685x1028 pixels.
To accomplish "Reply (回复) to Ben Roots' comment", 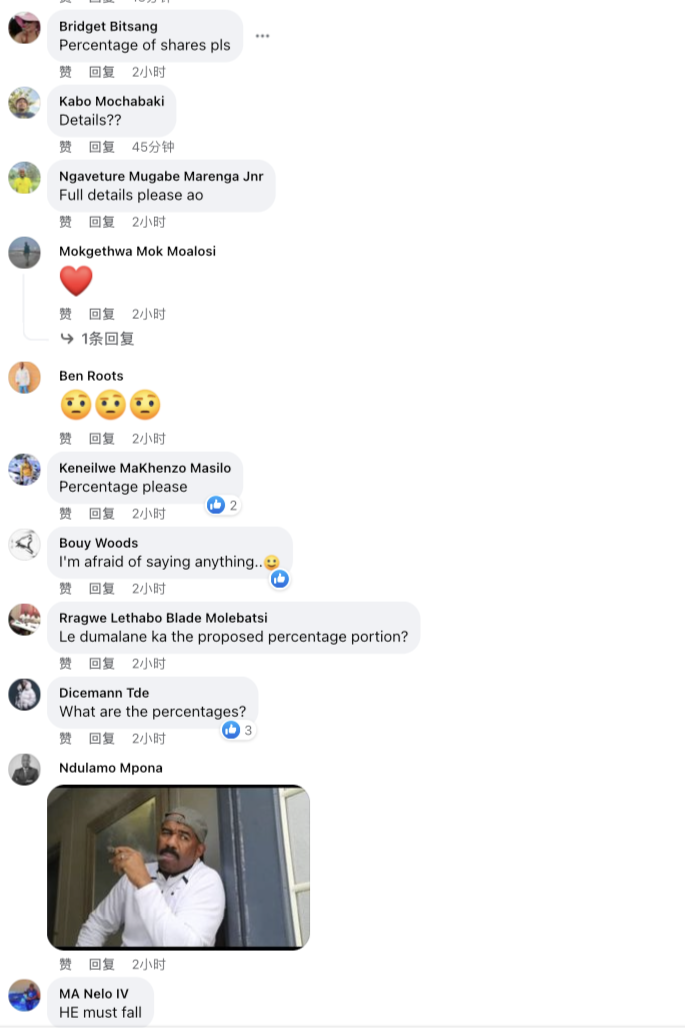I will tap(102, 439).
